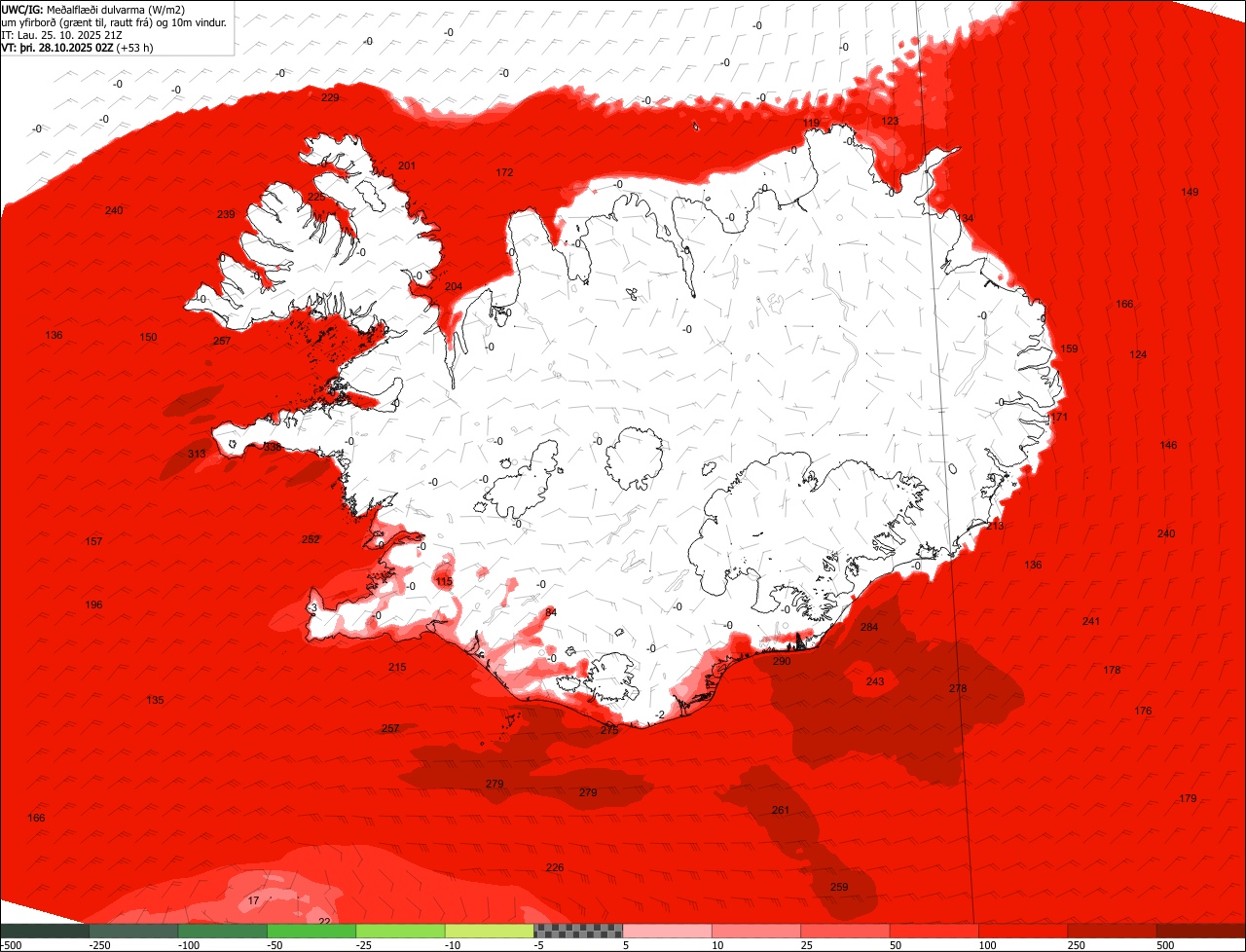
Task: Click the 'VT: þri. 28.10.2025 02Z' valid time
Action: coord(56,47)
